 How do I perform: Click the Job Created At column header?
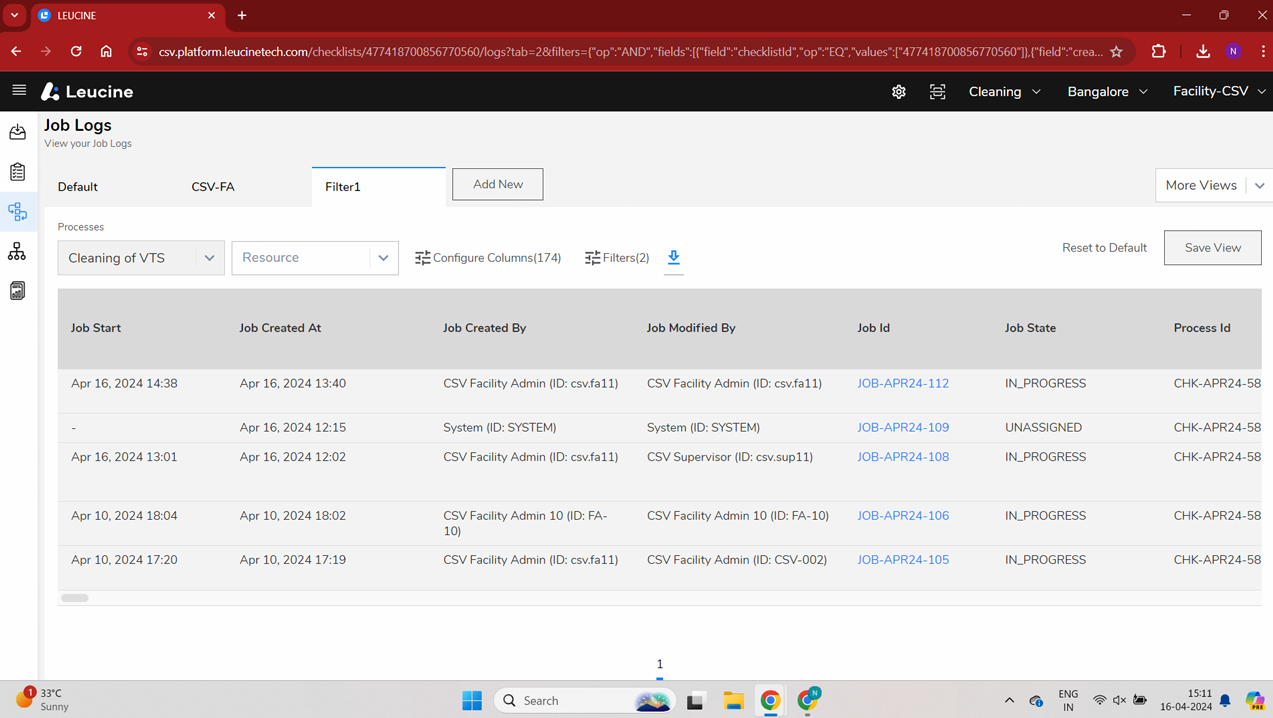point(280,328)
